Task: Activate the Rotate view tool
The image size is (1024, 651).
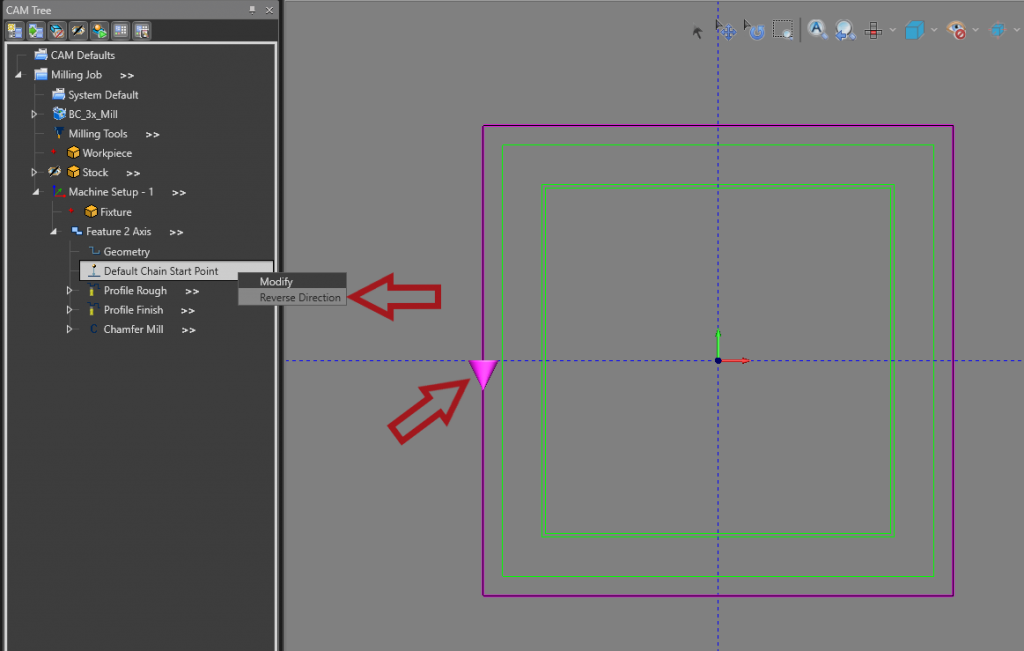Action: (756, 30)
